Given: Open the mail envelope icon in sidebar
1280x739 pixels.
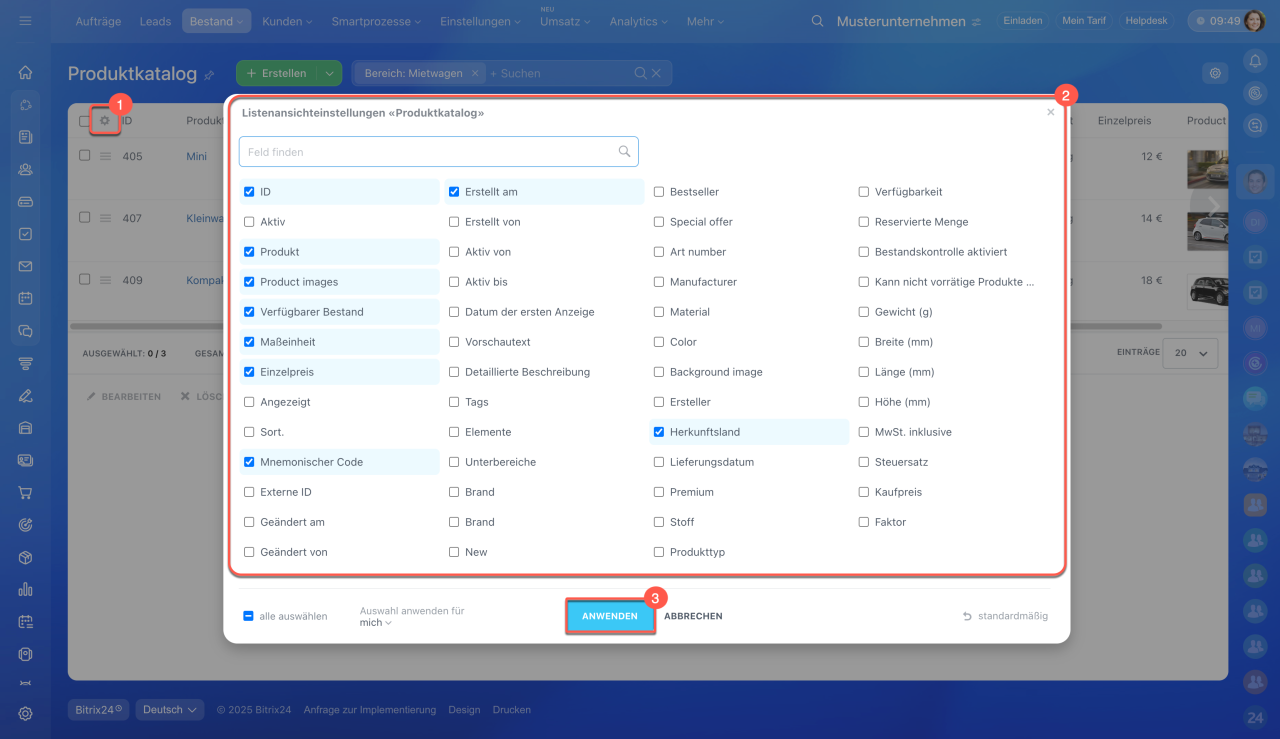Looking at the screenshot, I should coord(25,266).
